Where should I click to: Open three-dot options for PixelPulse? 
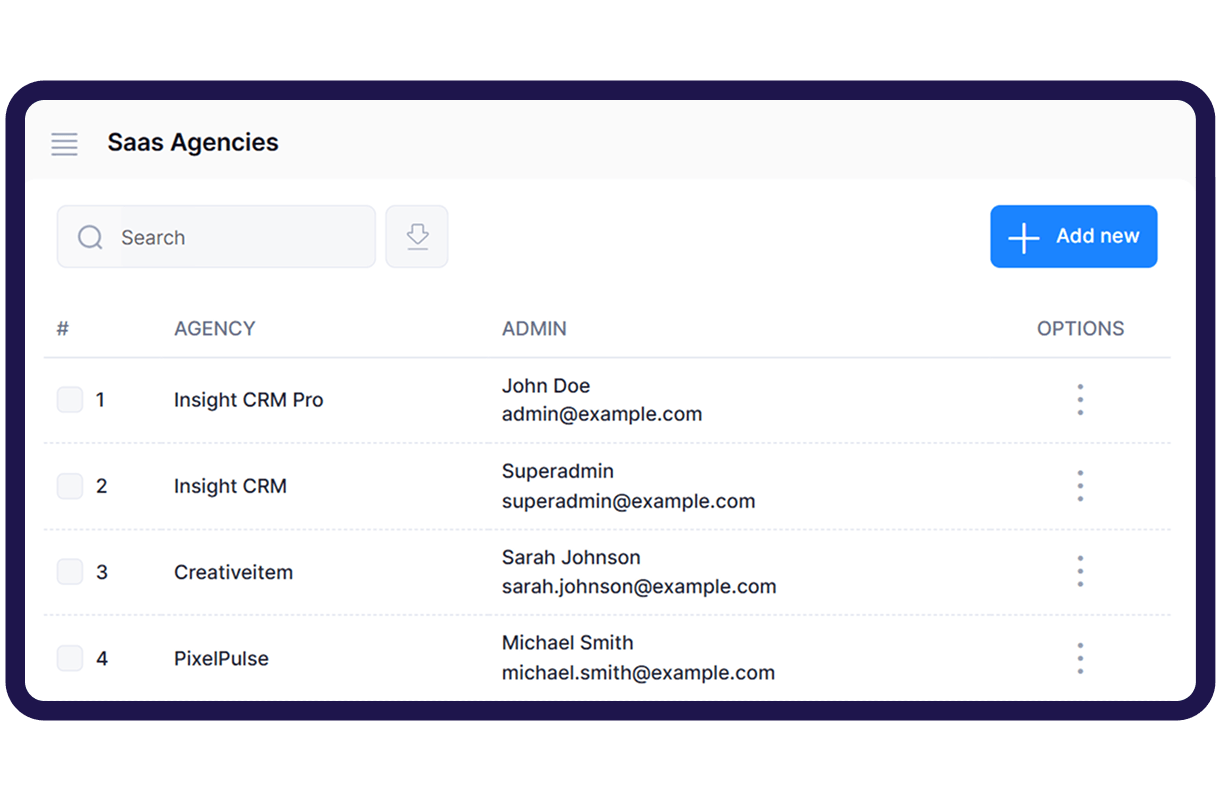1080,658
